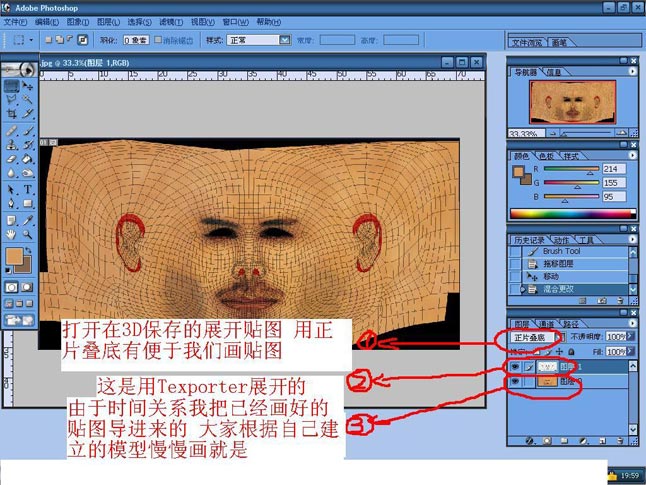This screenshot has width=646, height=485.
Task: Open the Color panel flyout menu
Action: point(632,155)
